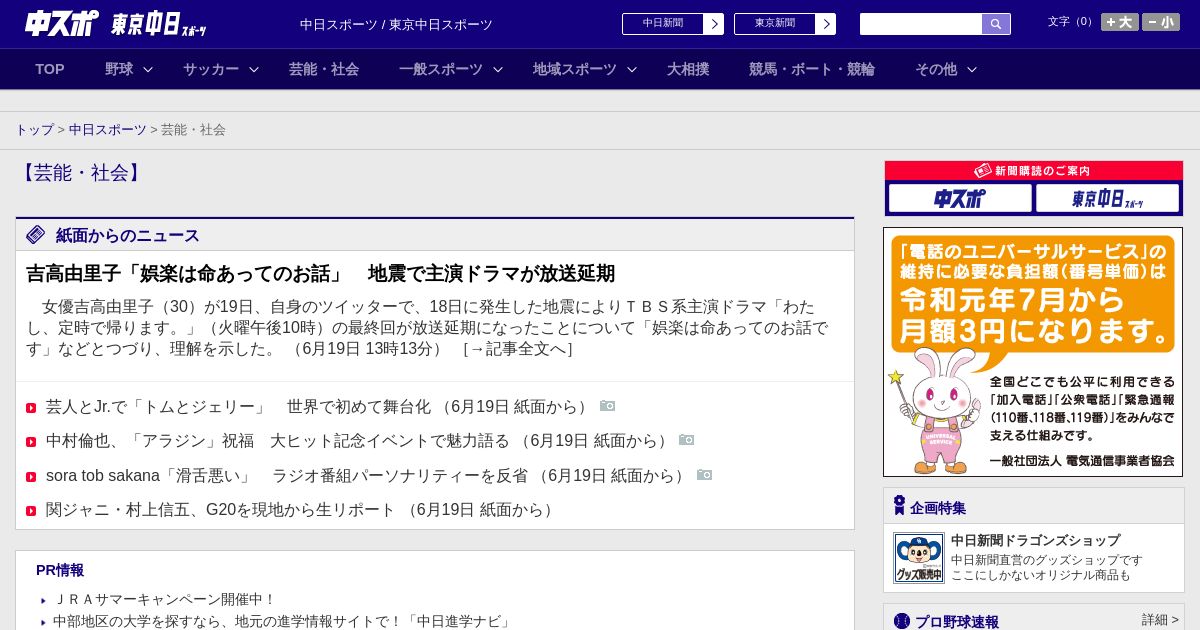Open the 吉高由里子 headline article
This screenshot has height=630, width=1200.
click(x=320, y=273)
